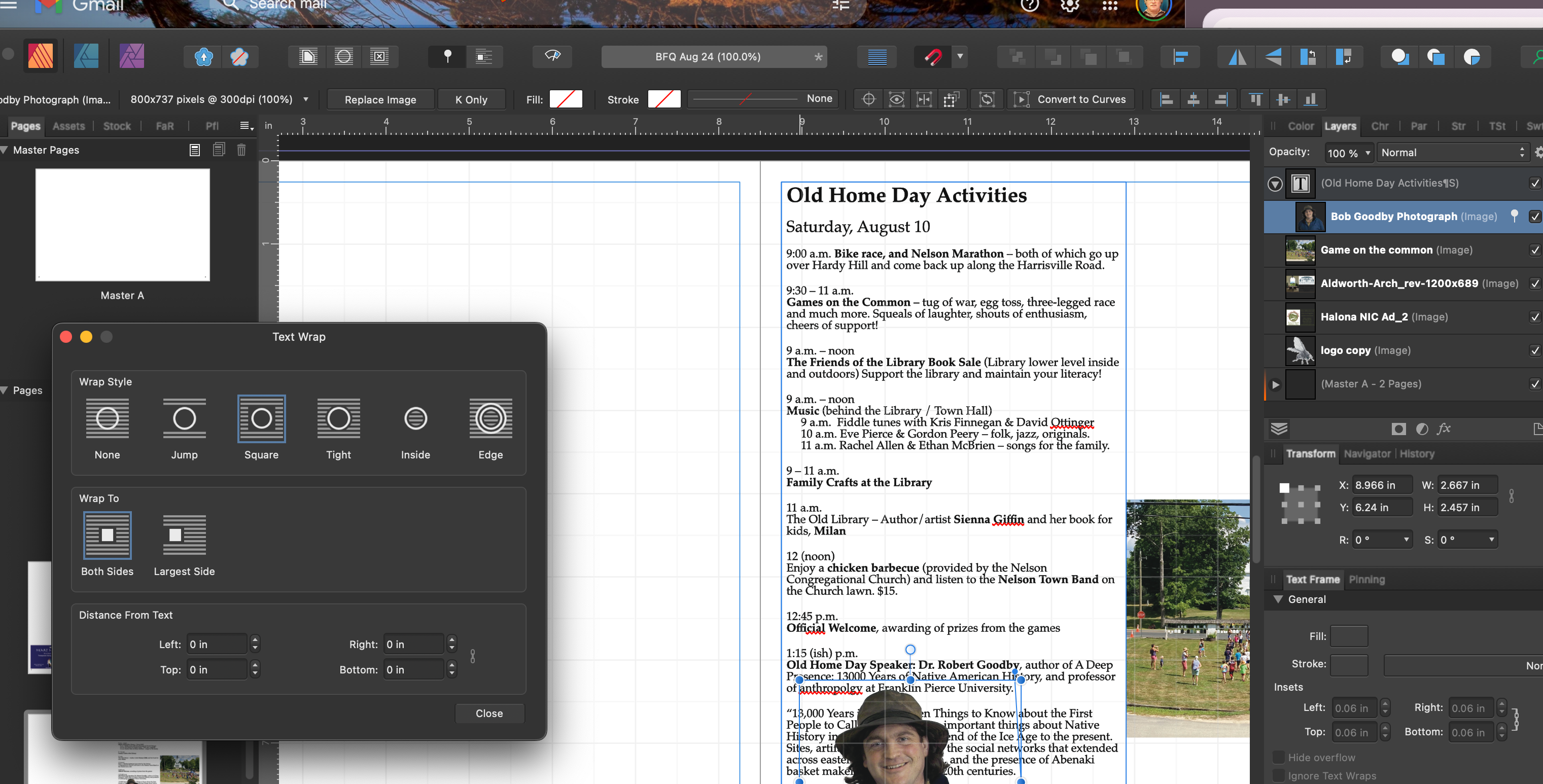Click the Replace Image button

[x=380, y=99]
